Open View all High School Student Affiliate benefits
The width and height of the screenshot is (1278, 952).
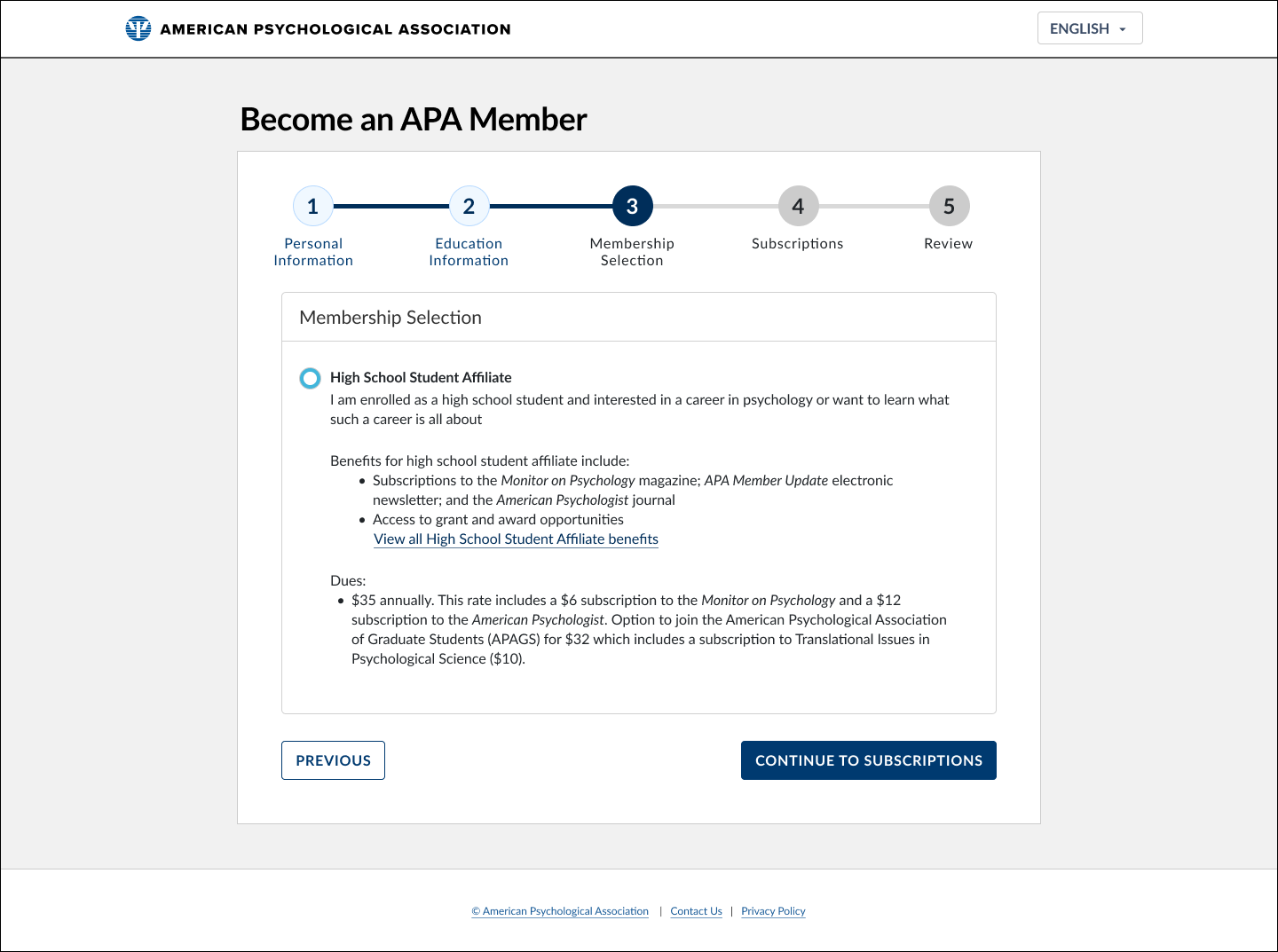click(x=516, y=539)
